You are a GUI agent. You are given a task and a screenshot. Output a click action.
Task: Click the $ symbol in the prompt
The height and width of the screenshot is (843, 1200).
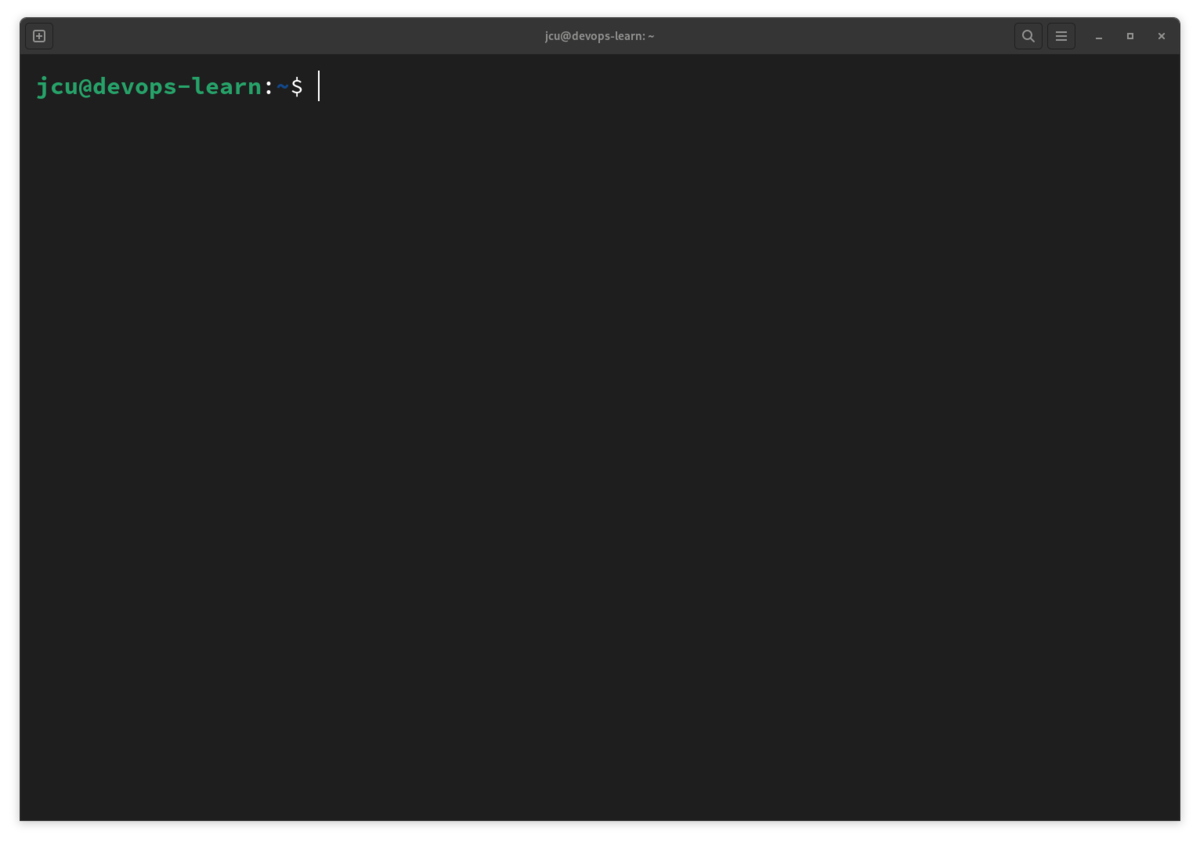pyautogui.click(x=297, y=87)
